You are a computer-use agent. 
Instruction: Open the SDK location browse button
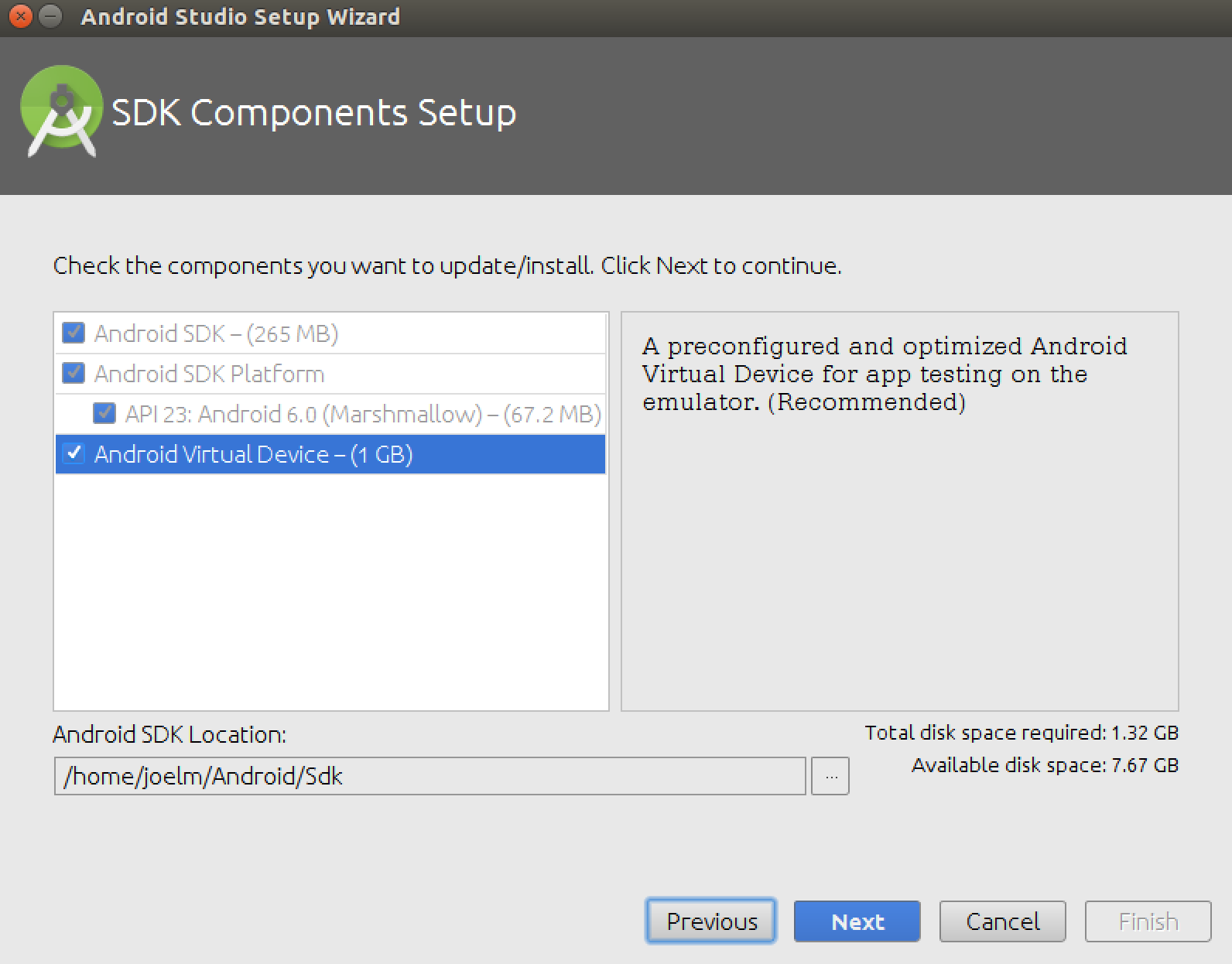click(830, 776)
